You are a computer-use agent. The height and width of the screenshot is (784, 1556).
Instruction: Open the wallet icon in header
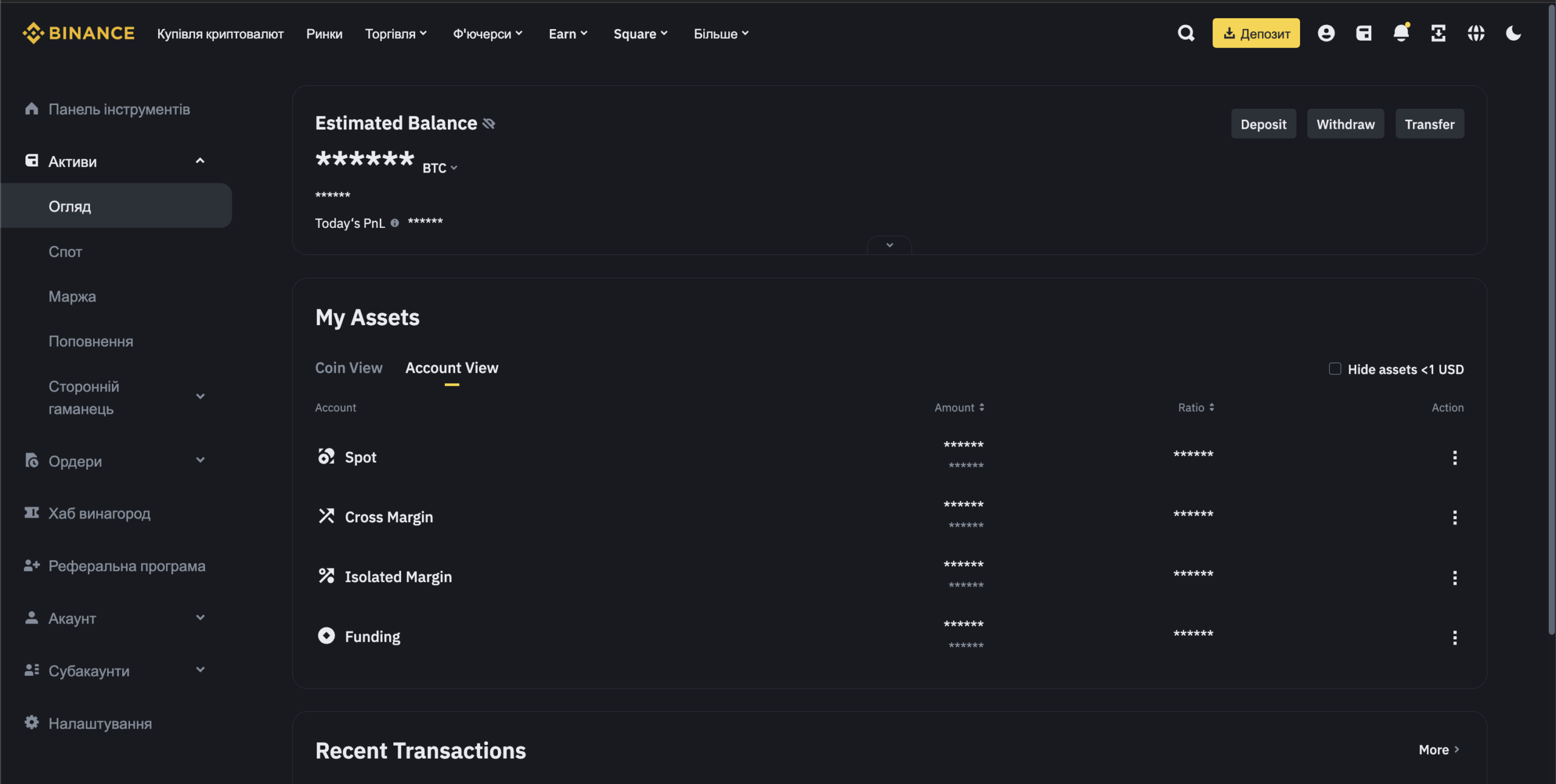1364,33
